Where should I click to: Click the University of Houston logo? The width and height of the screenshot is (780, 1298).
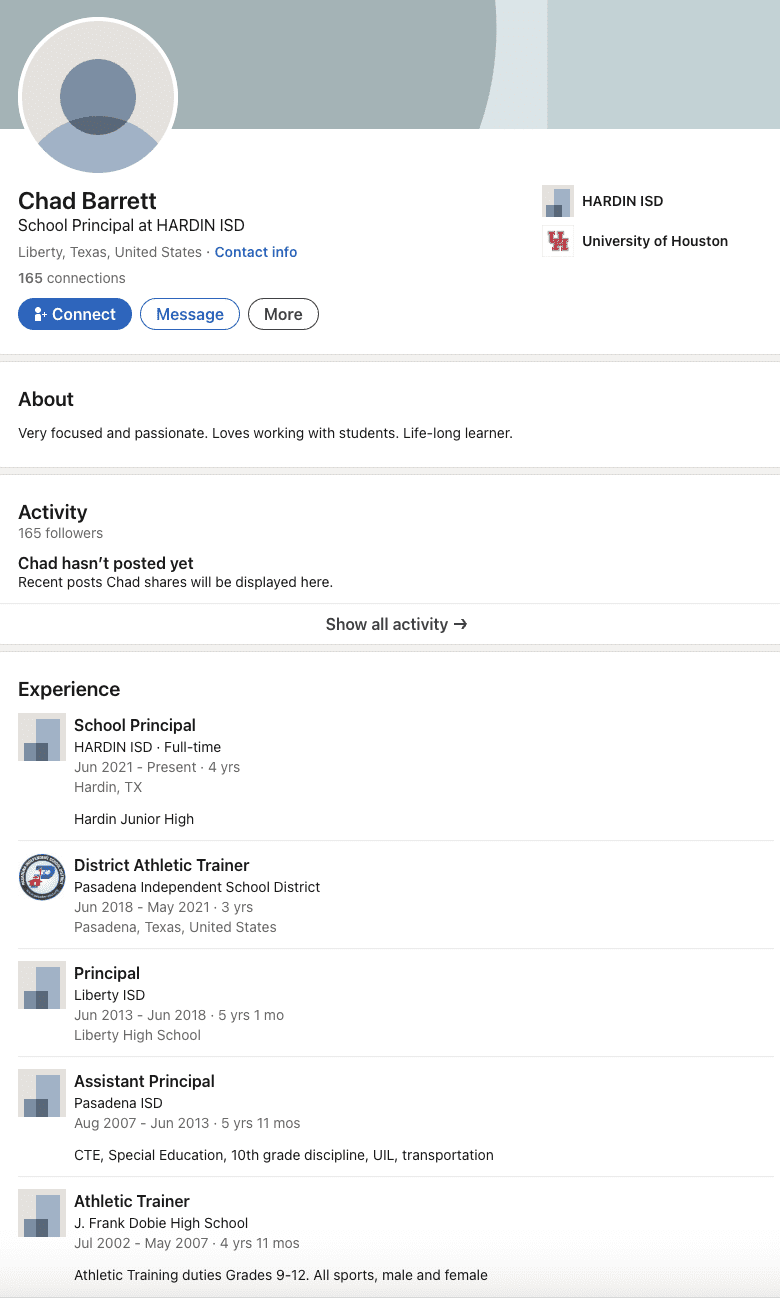point(558,241)
